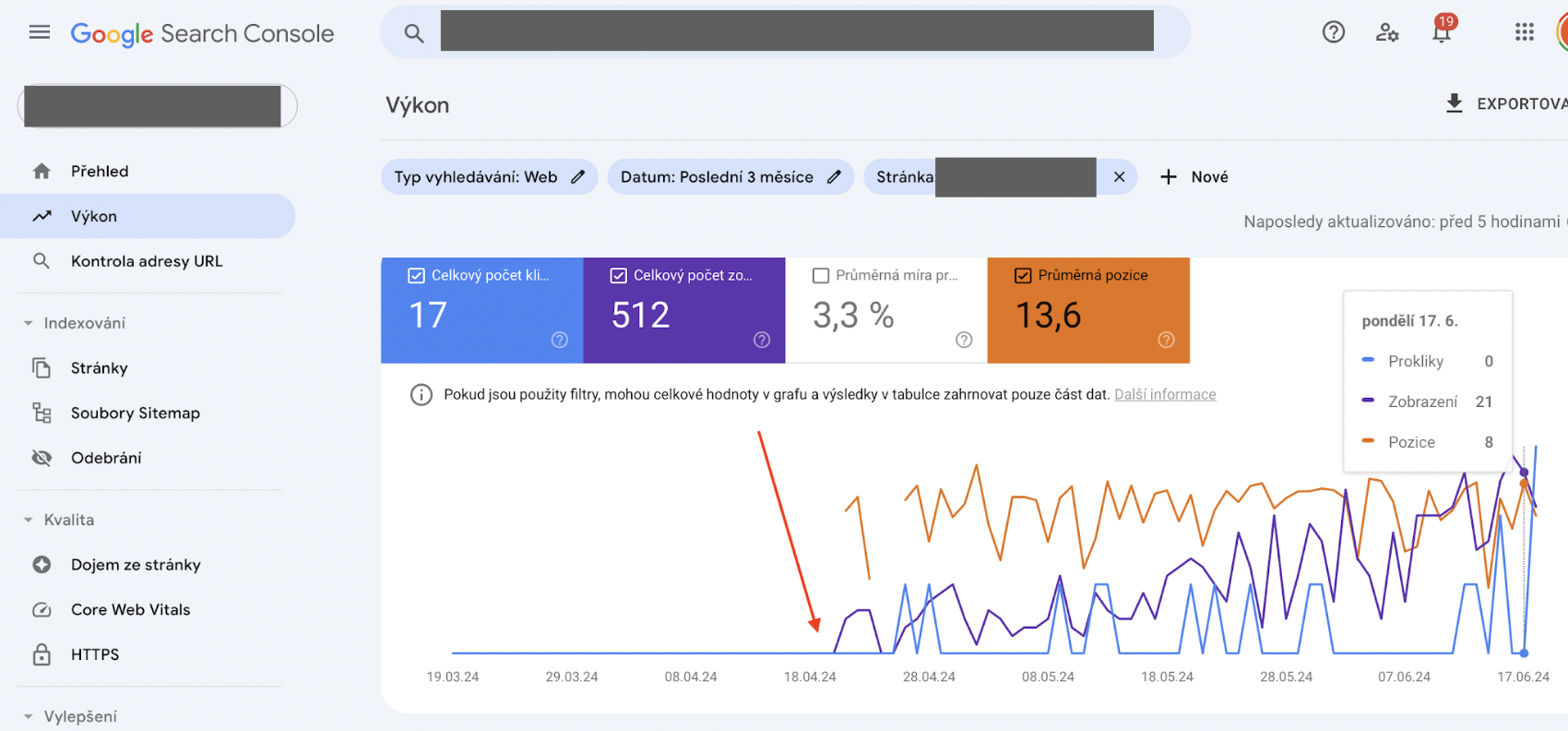
Task: Click the 3,3 % average CTR value
Action: pyautogui.click(x=853, y=316)
